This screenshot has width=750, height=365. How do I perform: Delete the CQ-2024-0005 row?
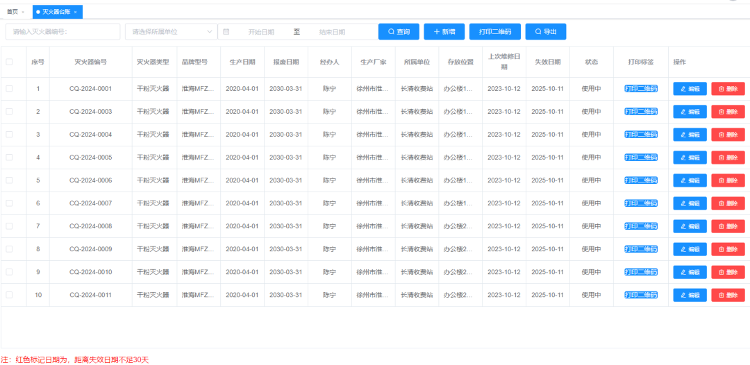[728, 158]
